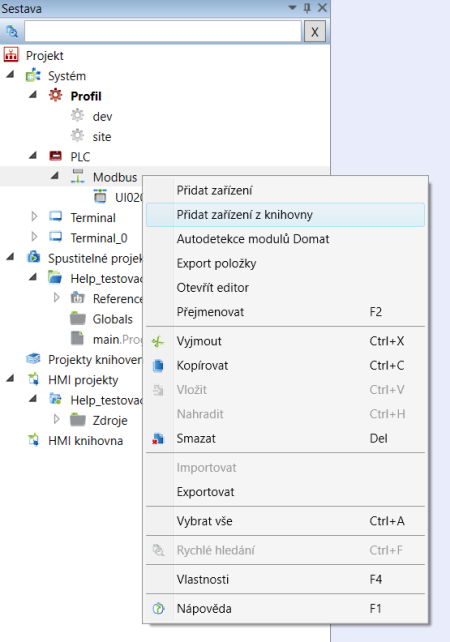The height and width of the screenshot is (642, 450).
Task: Click the red gear icon next to Profil
Action: (55, 95)
